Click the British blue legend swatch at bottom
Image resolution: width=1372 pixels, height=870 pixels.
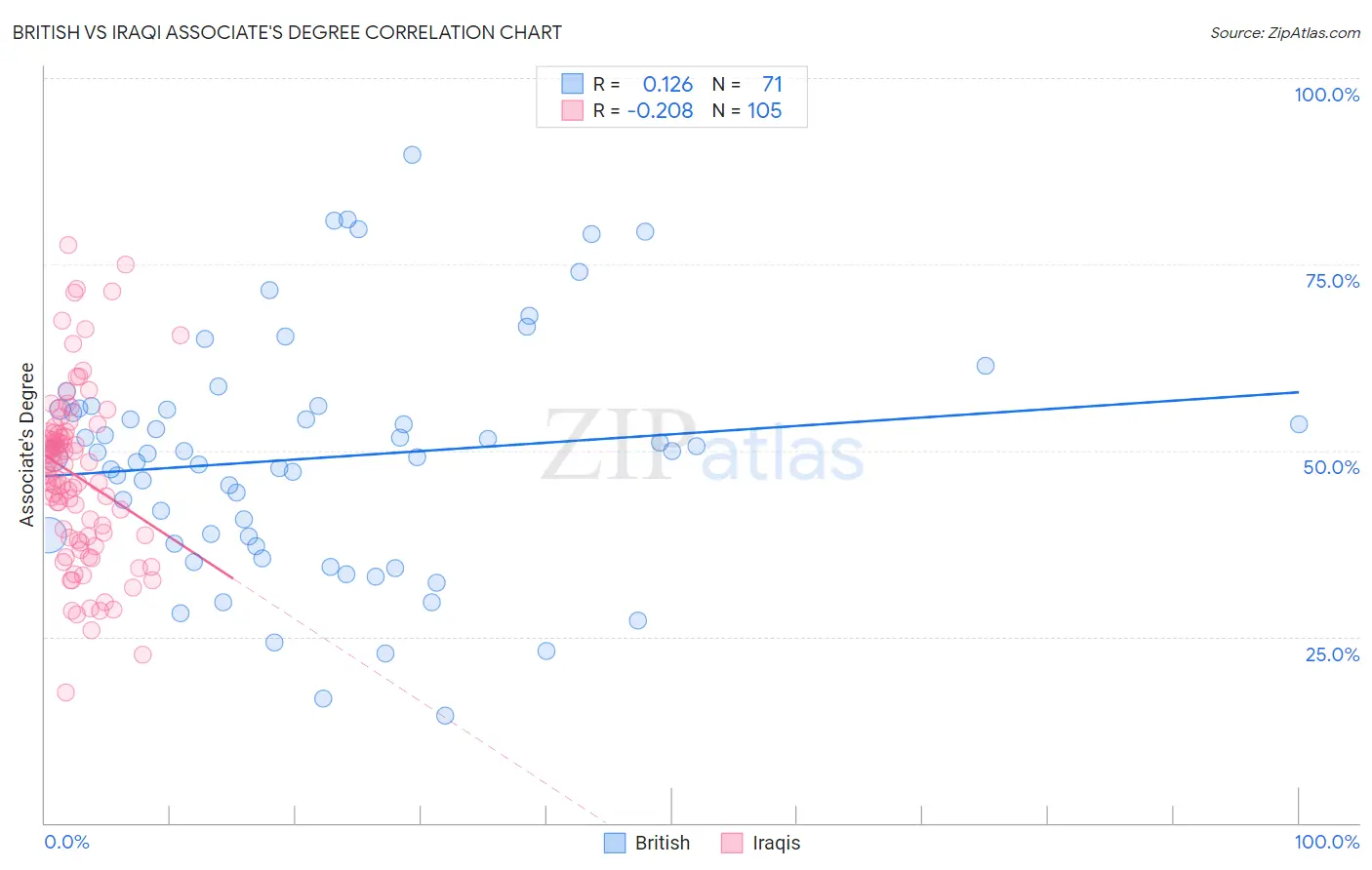point(614,843)
